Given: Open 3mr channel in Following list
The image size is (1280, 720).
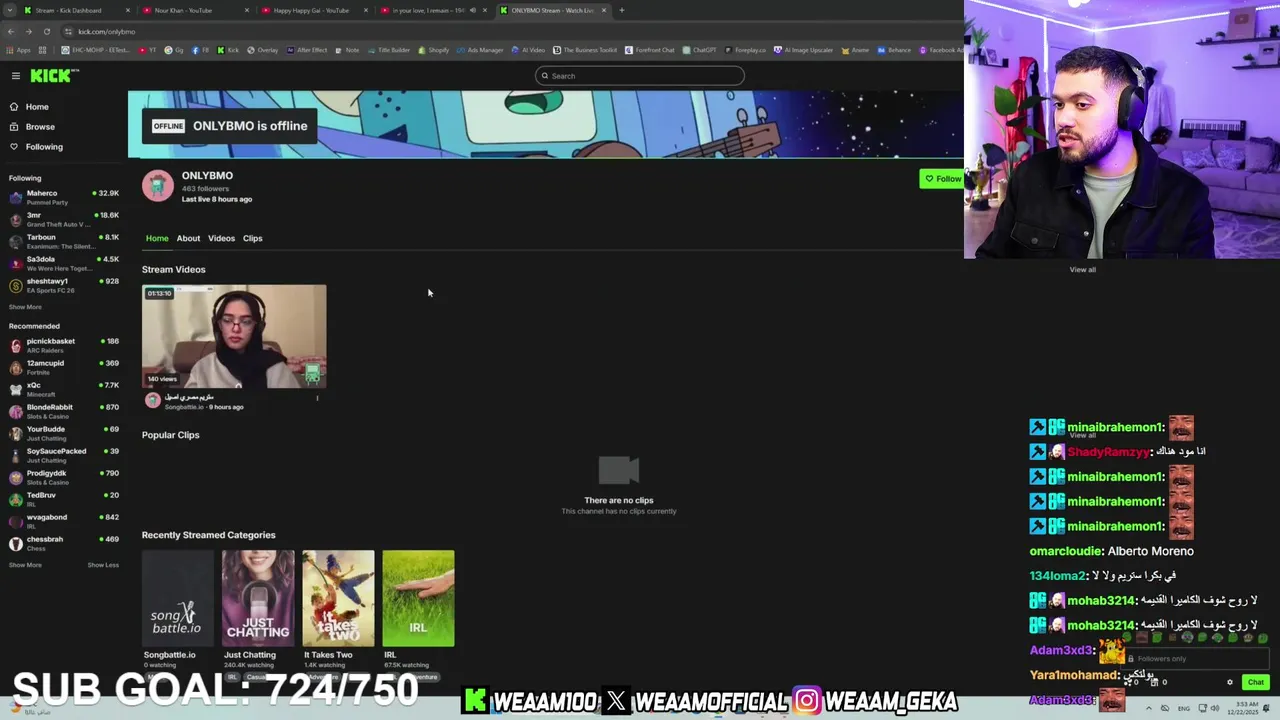Looking at the screenshot, I should 63,219.
